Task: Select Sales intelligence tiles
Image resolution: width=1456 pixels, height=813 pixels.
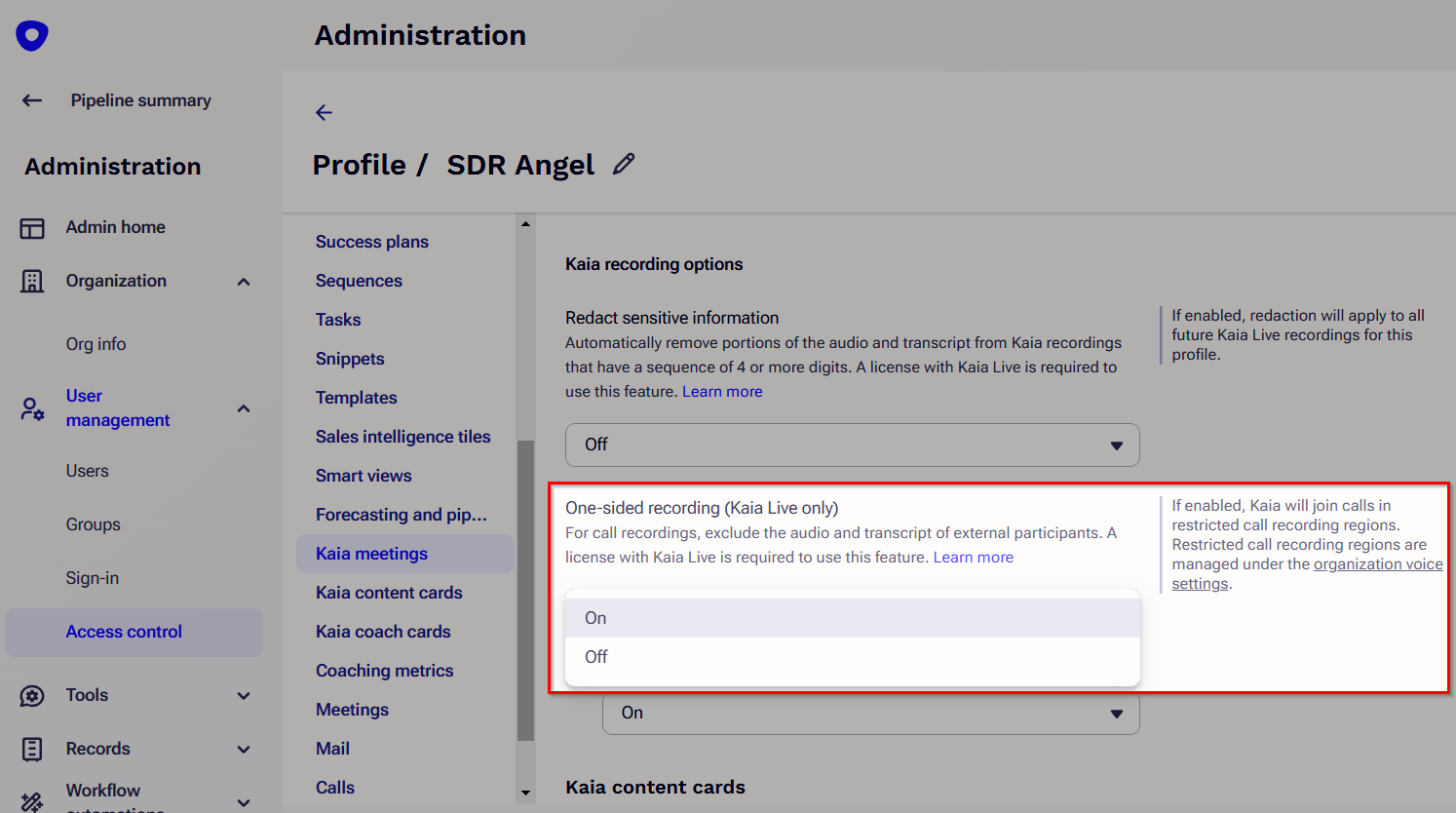Action: click(x=402, y=437)
